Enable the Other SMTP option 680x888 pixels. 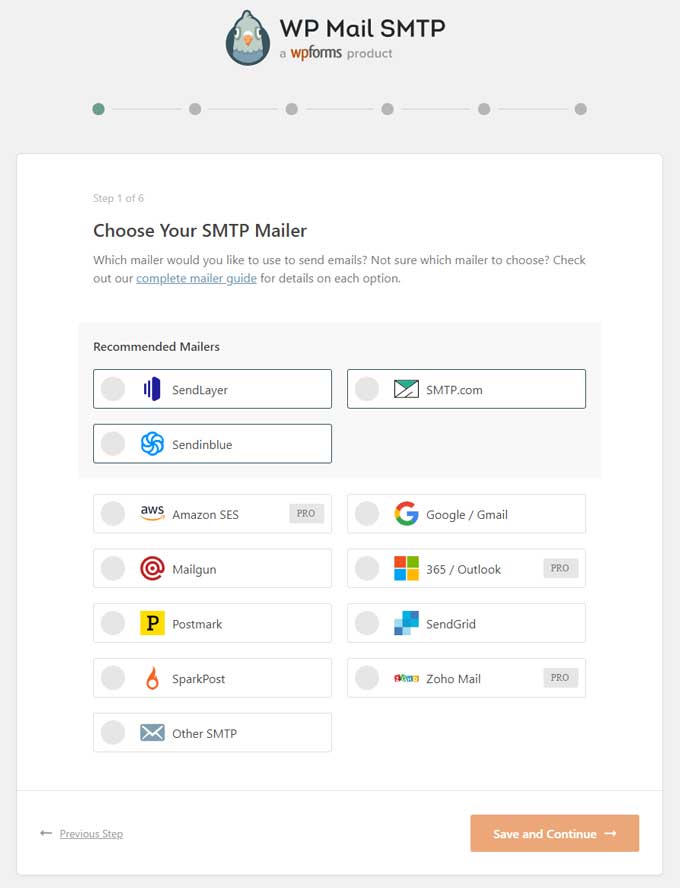coord(112,732)
